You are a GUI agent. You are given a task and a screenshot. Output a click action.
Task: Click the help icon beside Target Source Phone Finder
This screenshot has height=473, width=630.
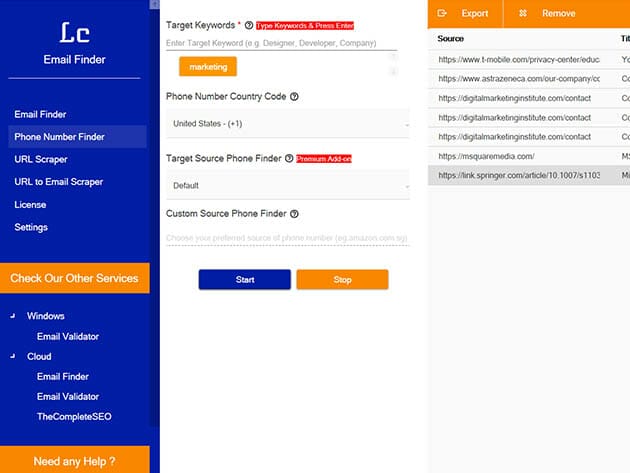click(x=289, y=159)
